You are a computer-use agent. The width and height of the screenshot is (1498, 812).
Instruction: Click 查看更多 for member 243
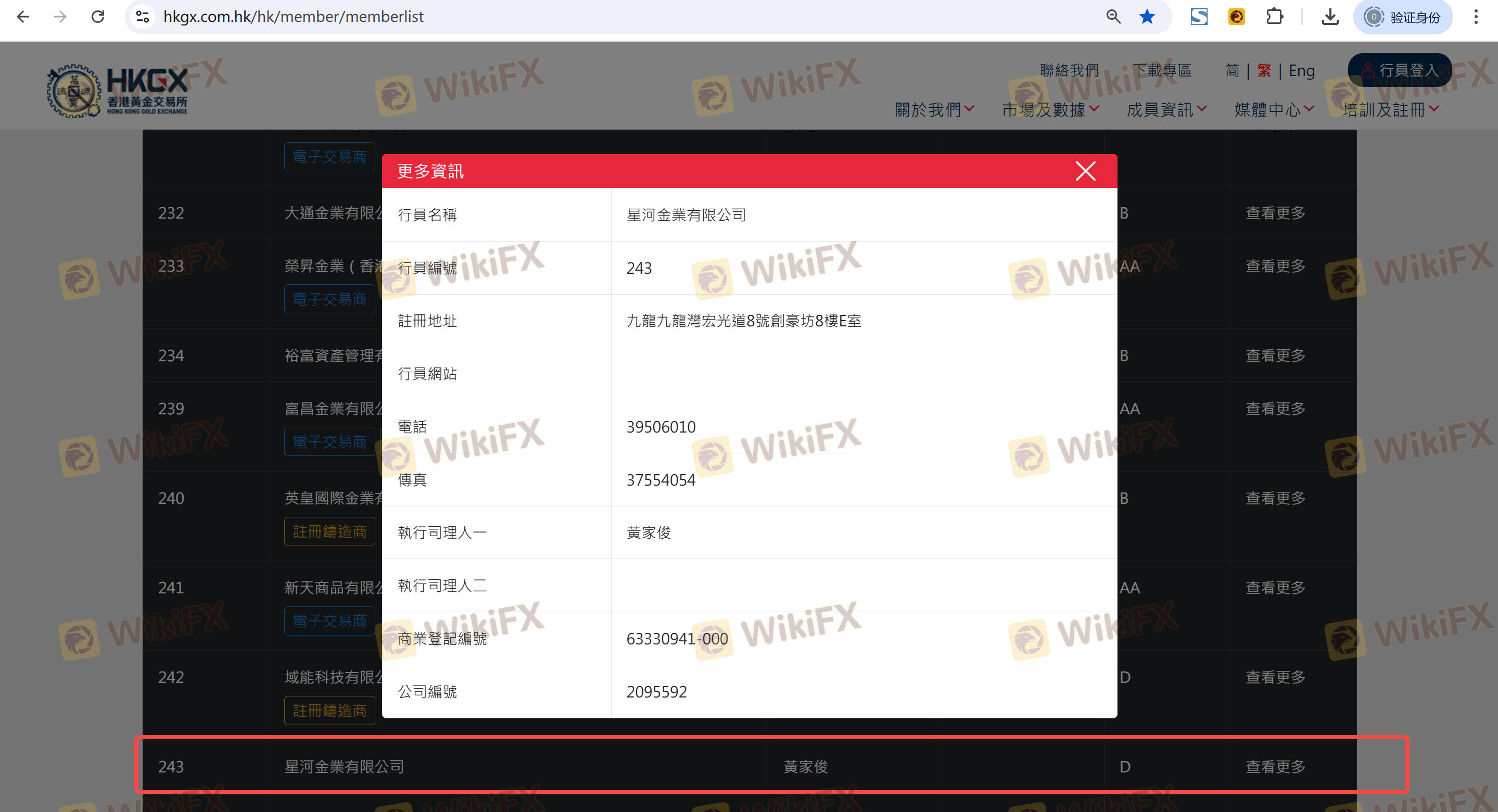point(1275,766)
